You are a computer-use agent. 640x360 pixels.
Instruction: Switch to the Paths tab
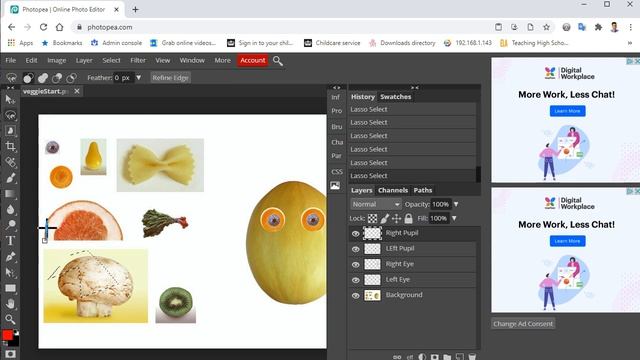point(423,190)
